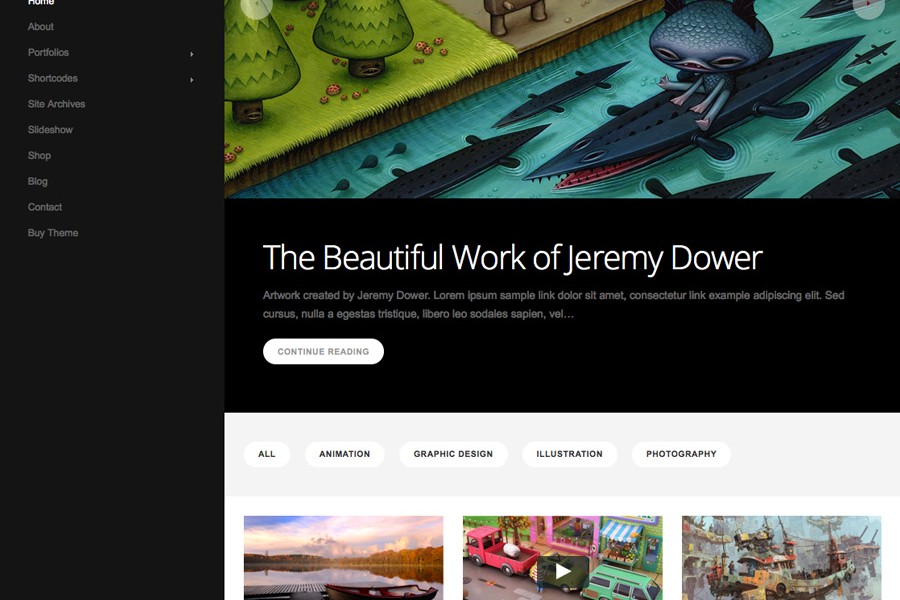Viewport: 900px width, 600px height.
Task: Visit the Shop page
Action: point(39,156)
